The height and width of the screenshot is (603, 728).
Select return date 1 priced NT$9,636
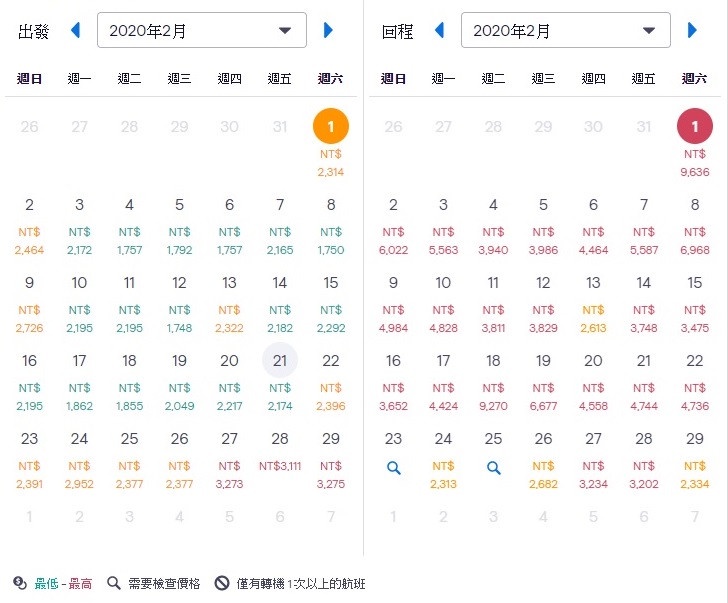(695, 144)
